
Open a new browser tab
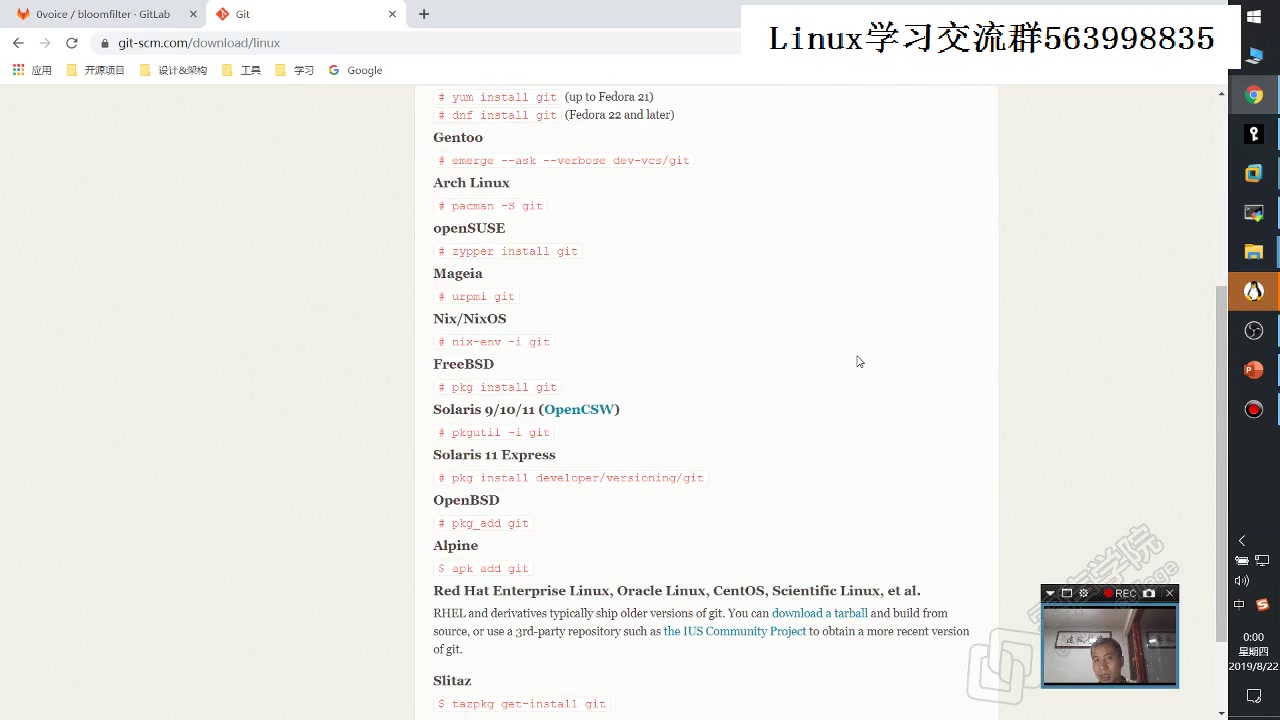424,14
